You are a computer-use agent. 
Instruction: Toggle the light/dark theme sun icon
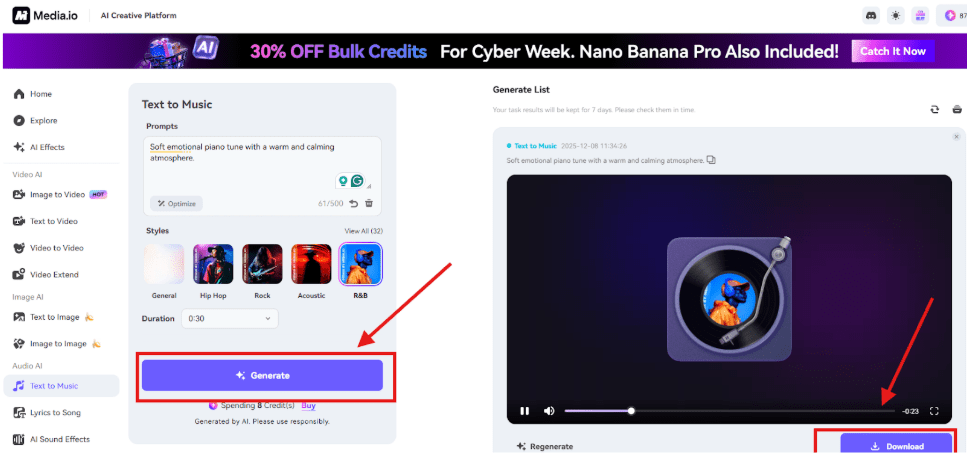tap(895, 16)
